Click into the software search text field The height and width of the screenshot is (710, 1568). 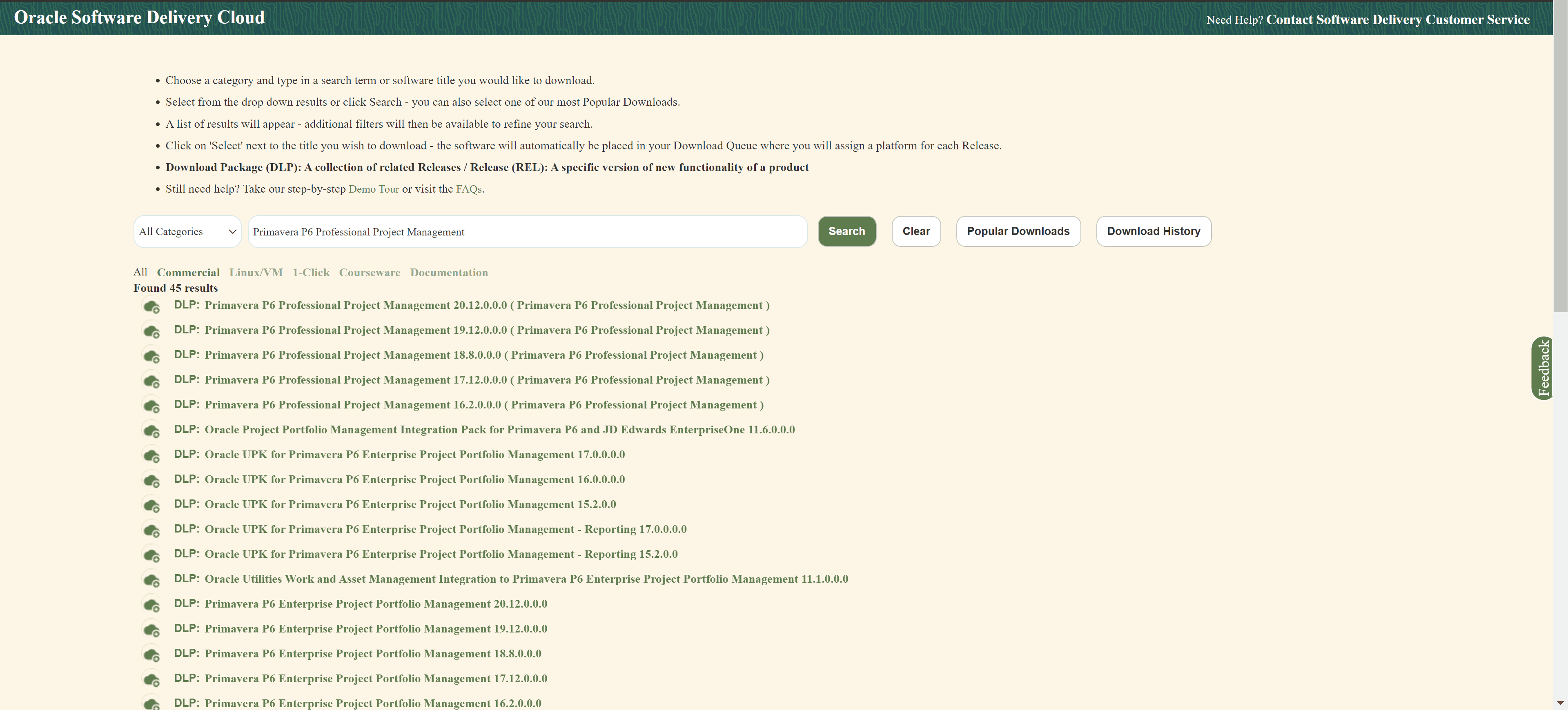(x=527, y=232)
